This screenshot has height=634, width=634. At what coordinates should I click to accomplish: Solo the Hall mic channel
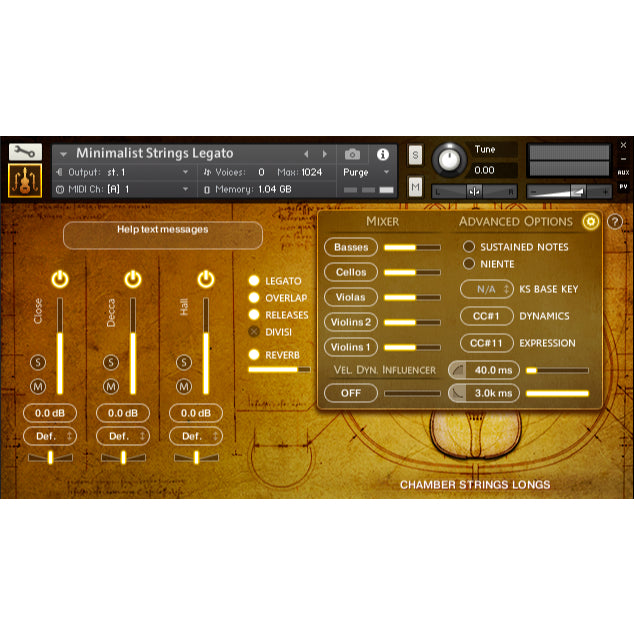tap(184, 362)
